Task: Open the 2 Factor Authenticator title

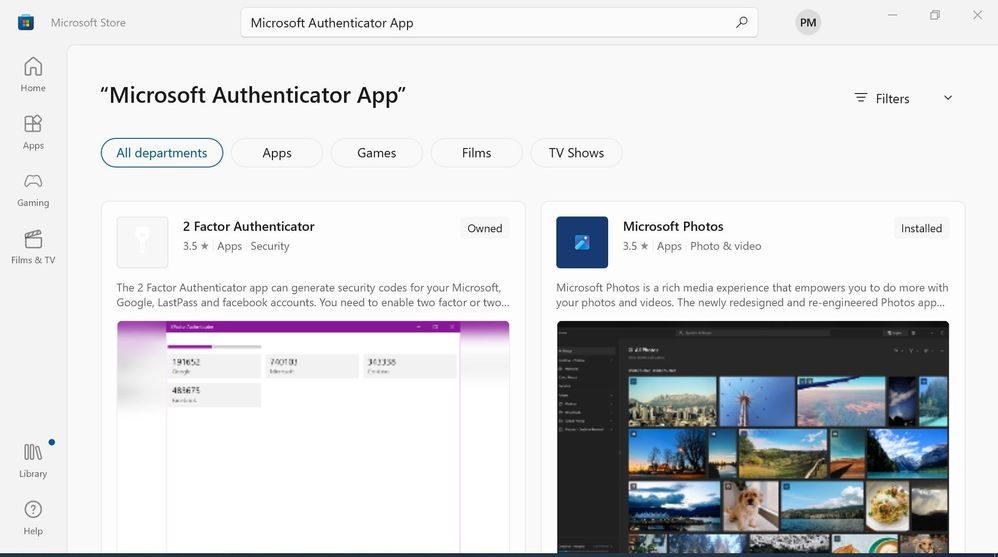Action: pyautogui.click(x=248, y=226)
